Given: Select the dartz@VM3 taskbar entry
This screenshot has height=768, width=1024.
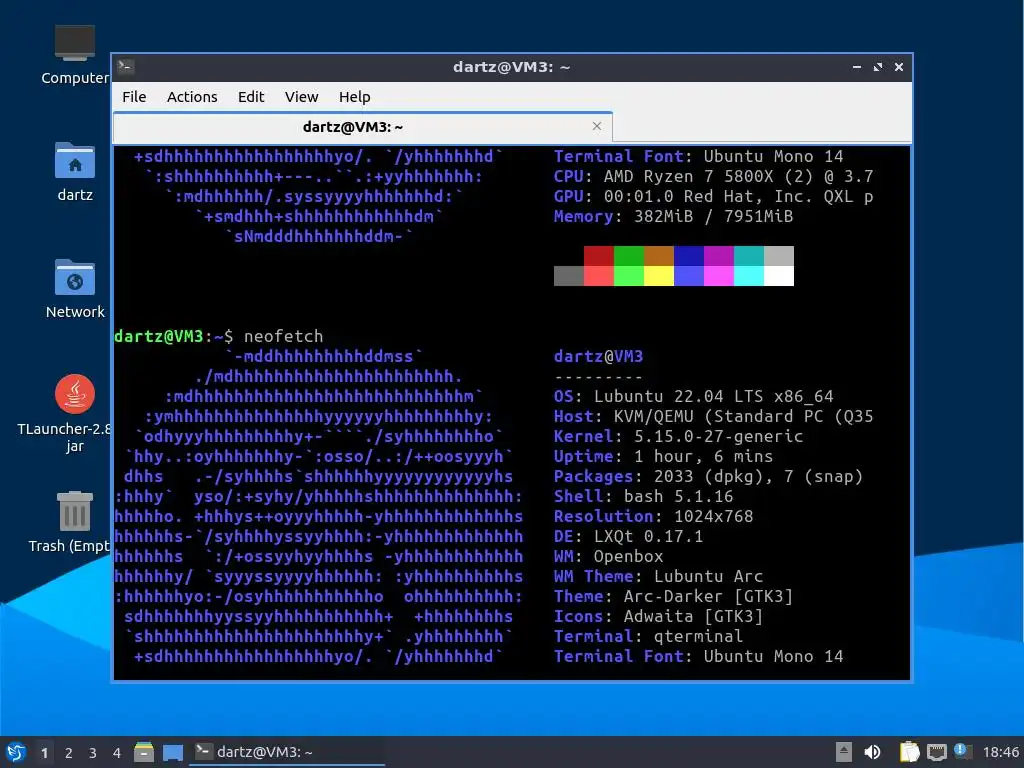Looking at the screenshot, I should (x=287, y=752).
